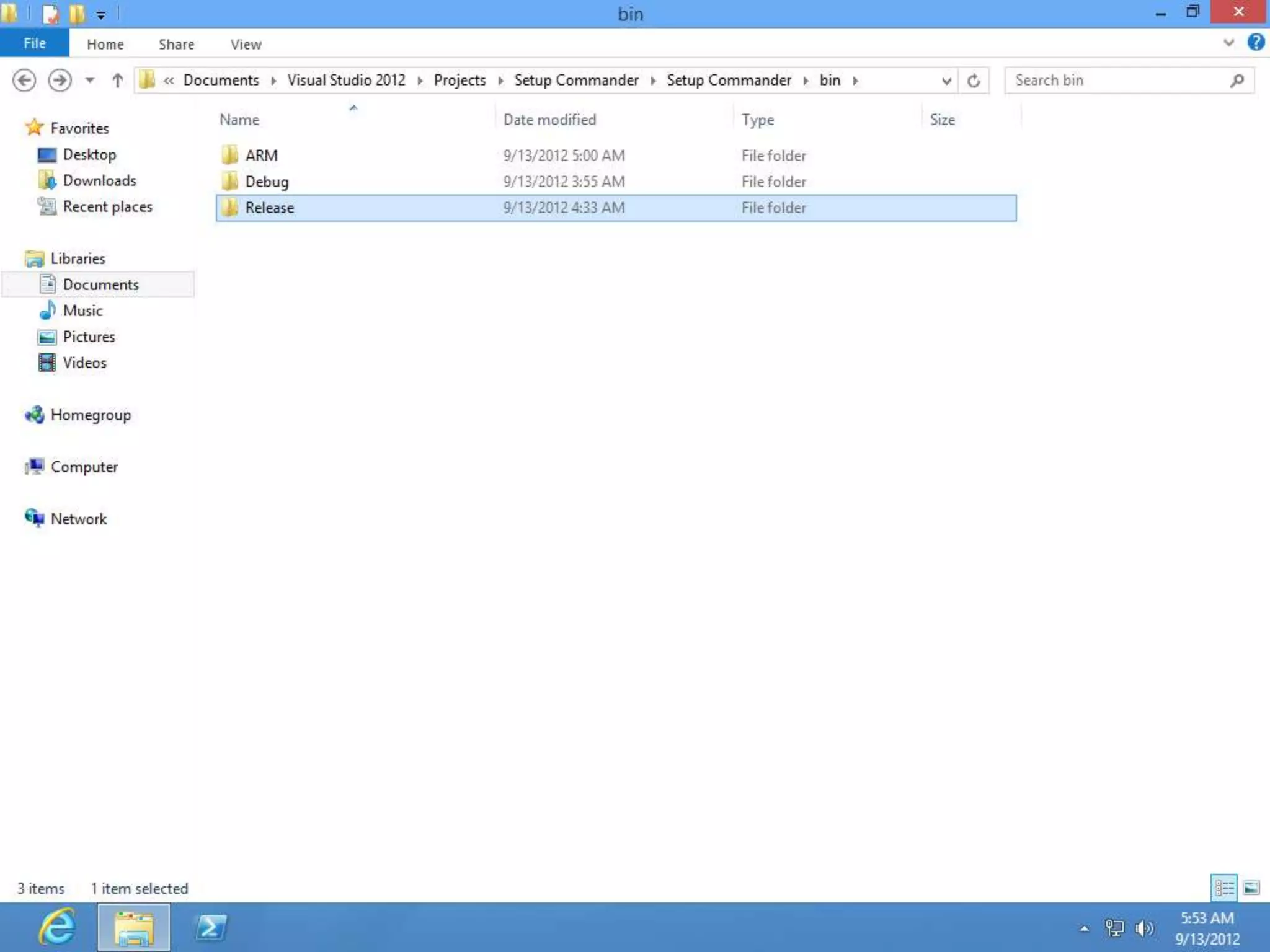
Task: Switch to details list view
Action: [1223, 888]
